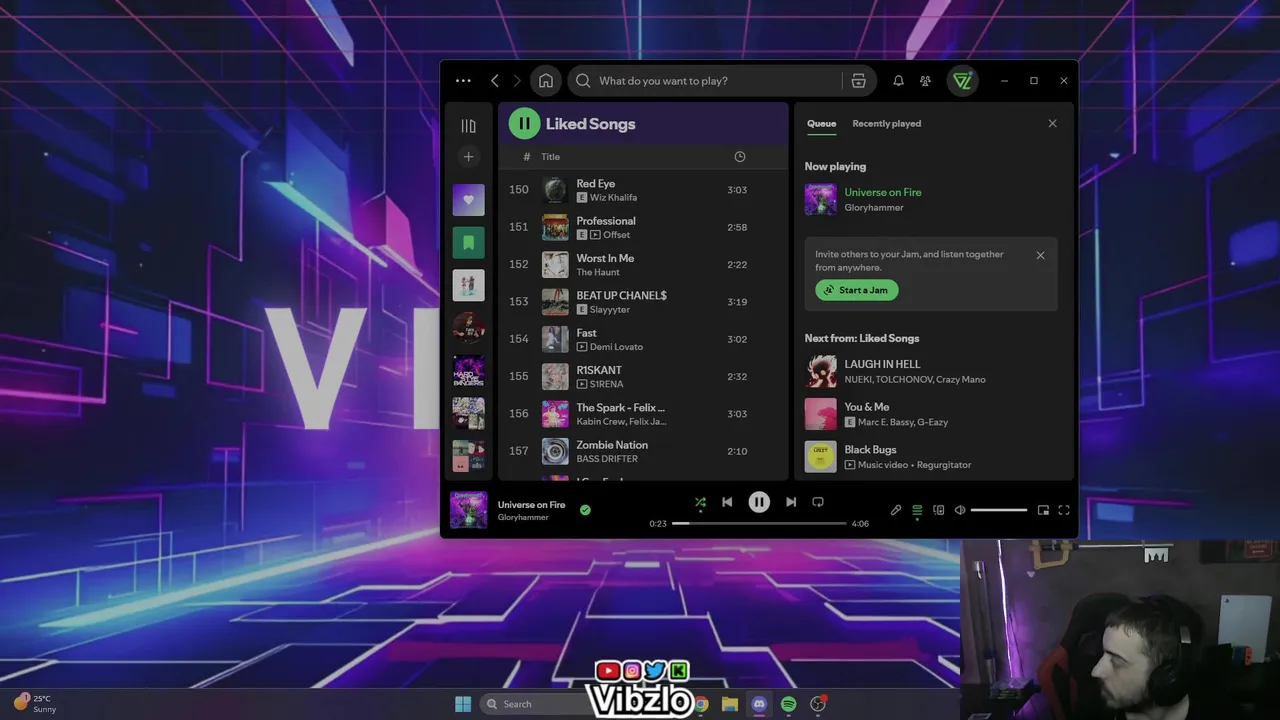Screen dimensions: 1280x720
Task: Toggle repeat mode
Action: pyautogui.click(x=818, y=502)
